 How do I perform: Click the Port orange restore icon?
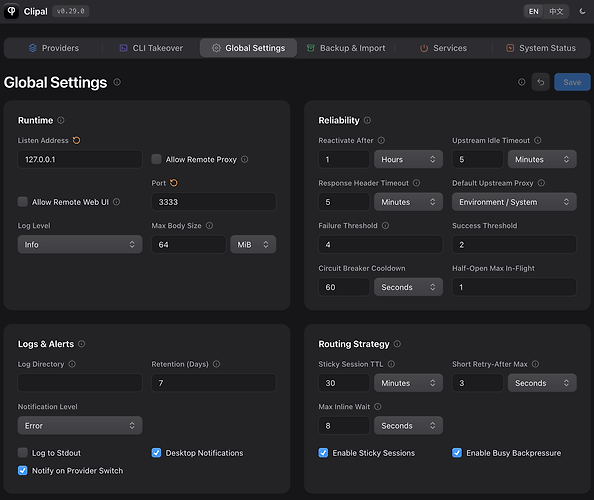[174, 183]
